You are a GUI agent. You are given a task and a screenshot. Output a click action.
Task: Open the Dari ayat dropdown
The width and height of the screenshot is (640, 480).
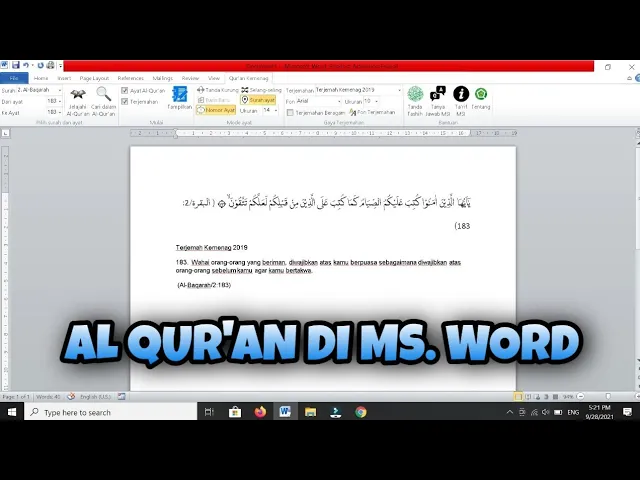60,101
